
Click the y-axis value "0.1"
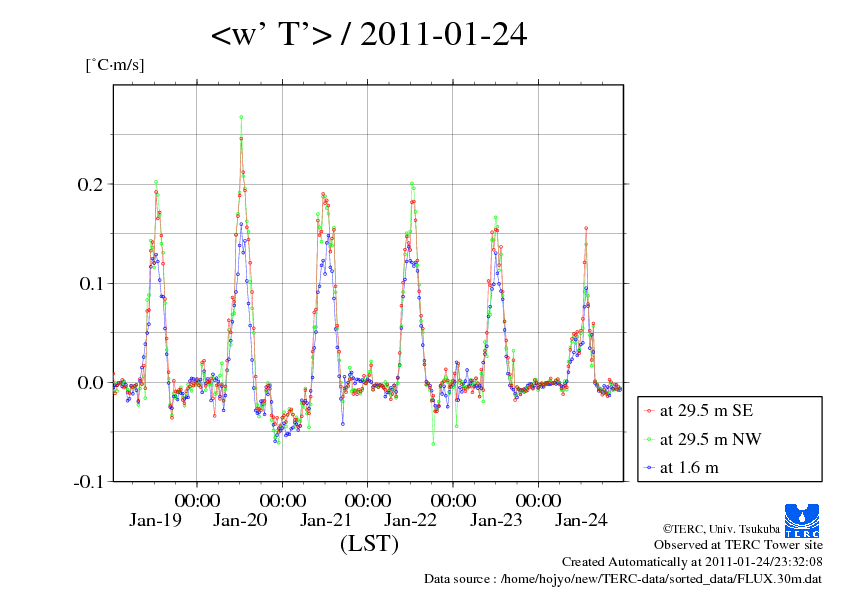point(91,283)
